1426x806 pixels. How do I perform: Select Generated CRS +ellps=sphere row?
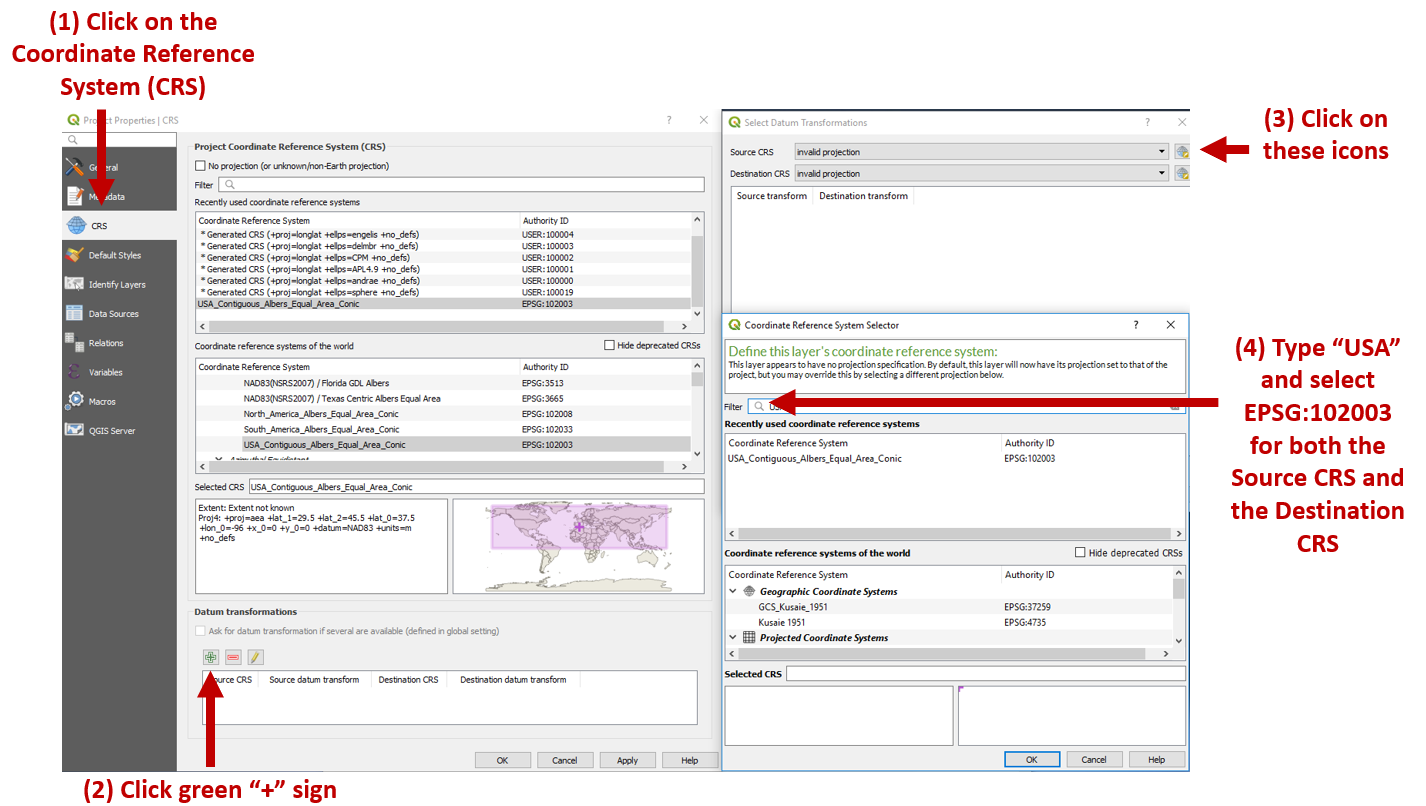click(443, 292)
